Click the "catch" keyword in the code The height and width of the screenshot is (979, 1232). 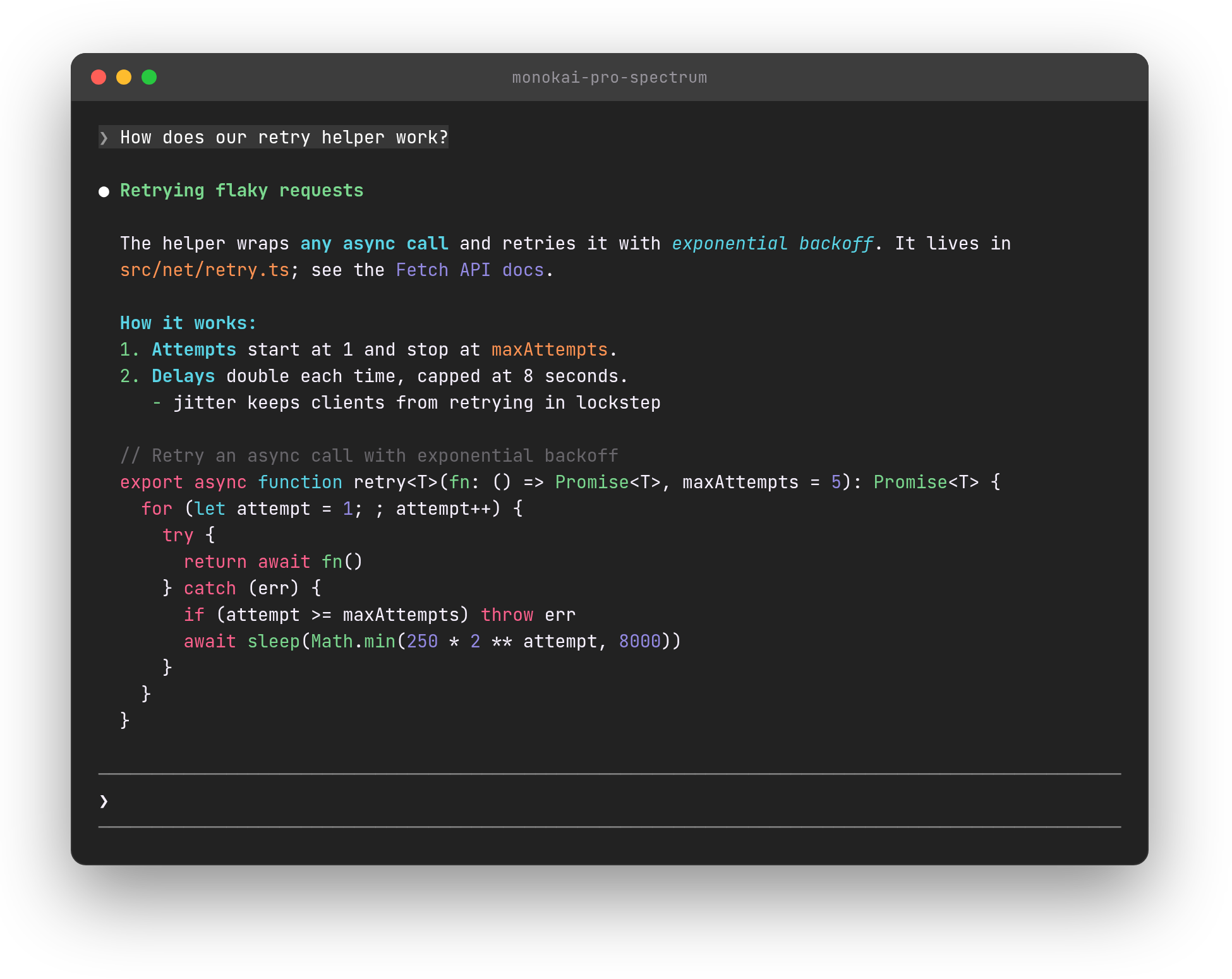[x=210, y=588]
